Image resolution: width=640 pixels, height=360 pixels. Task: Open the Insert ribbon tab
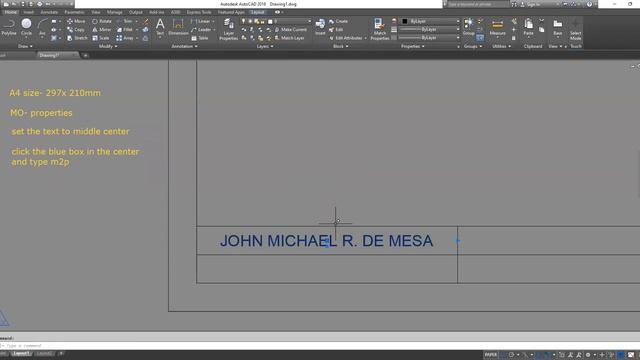(29, 12)
